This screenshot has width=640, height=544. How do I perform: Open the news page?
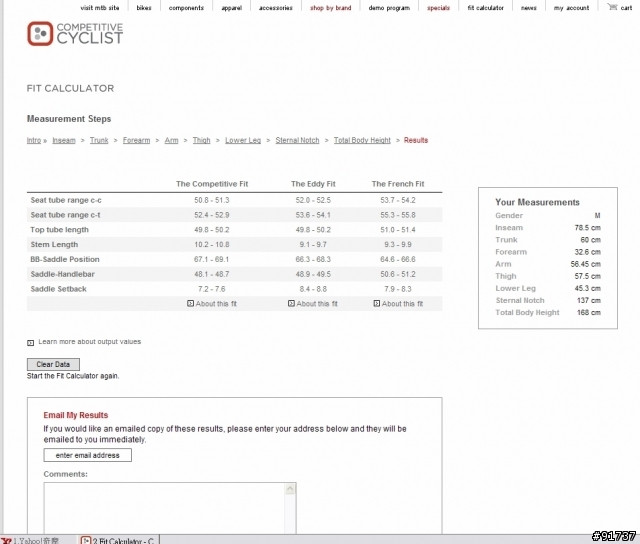pyautogui.click(x=529, y=8)
